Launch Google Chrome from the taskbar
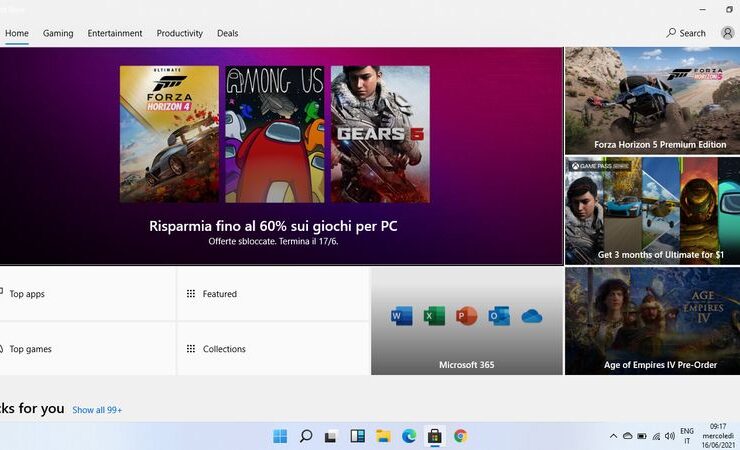This screenshot has width=740, height=450. pyautogui.click(x=461, y=436)
